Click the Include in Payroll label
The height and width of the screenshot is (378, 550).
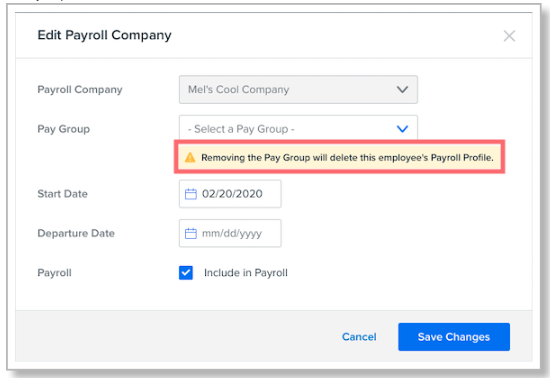(x=246, y=273)
